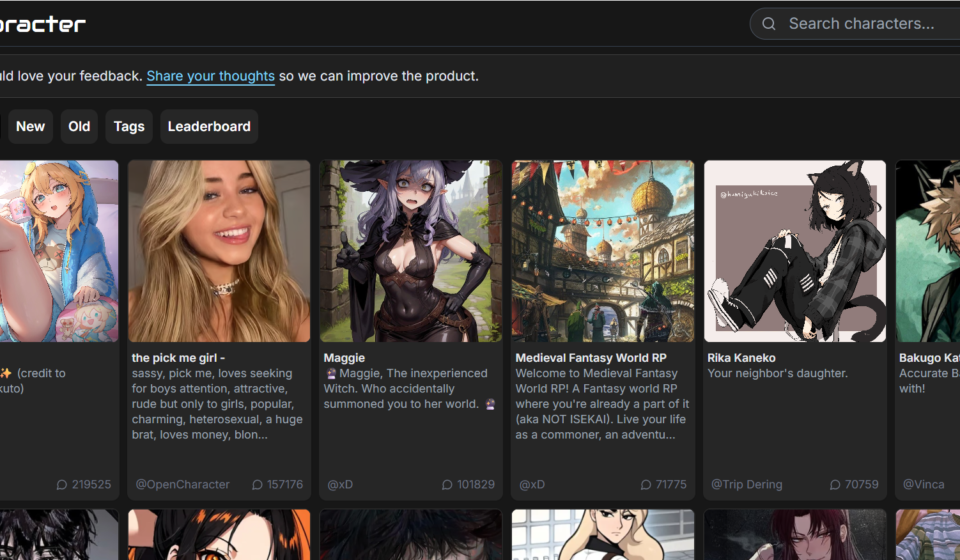Open Medieval Fantasy World RP image
960x560 pixels.
coord(603,251)
